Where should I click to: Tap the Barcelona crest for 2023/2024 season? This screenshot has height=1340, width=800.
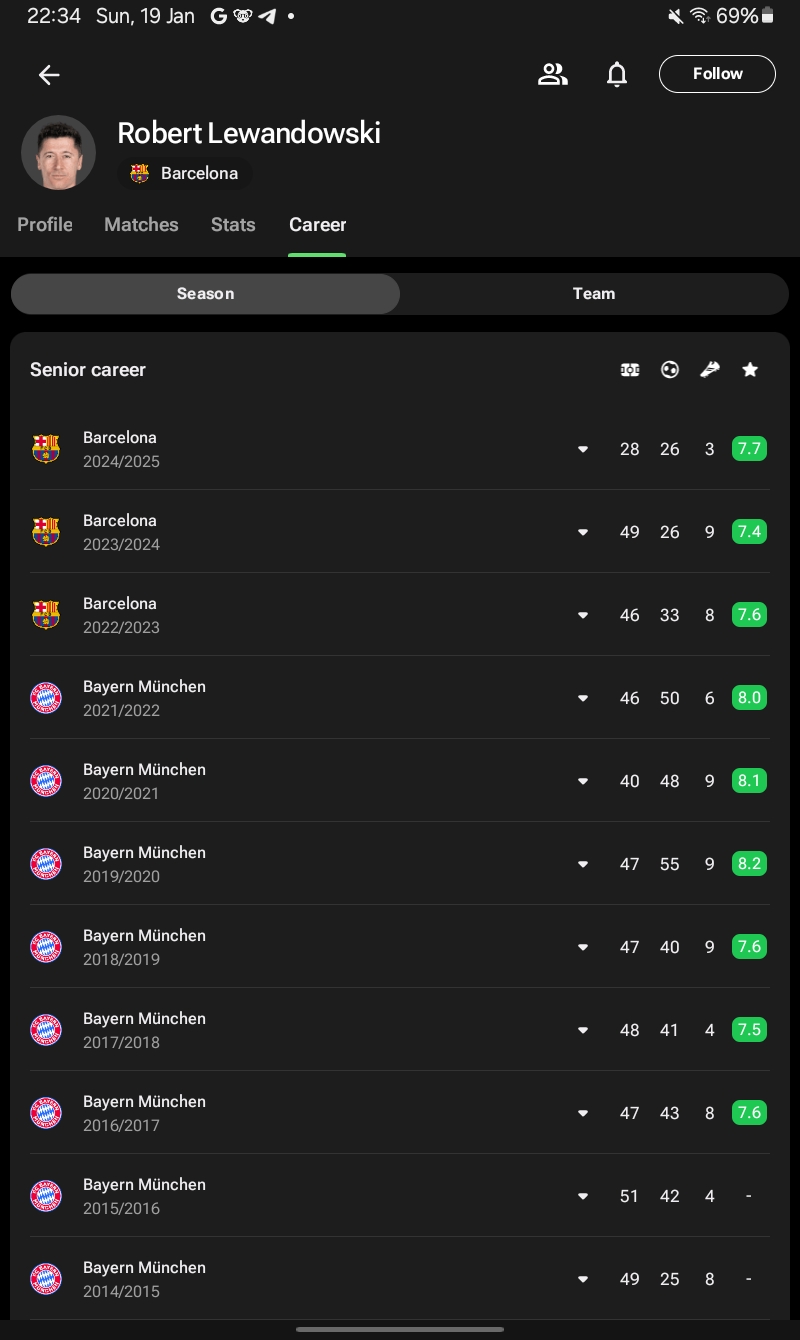[46, 532]
